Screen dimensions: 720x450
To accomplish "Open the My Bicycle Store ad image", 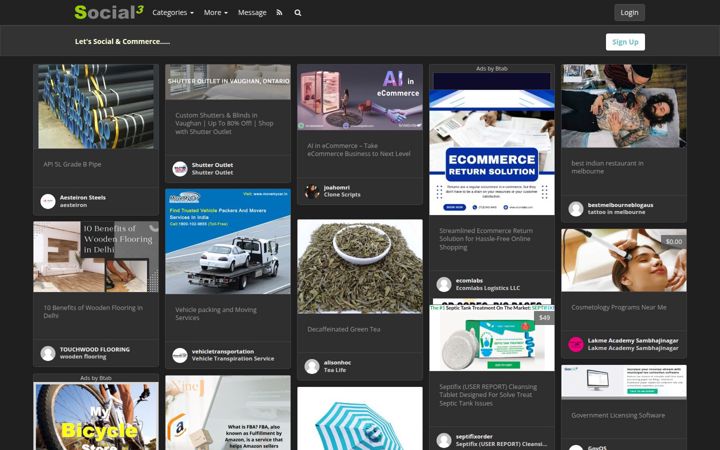I will [x=96, y=416].
